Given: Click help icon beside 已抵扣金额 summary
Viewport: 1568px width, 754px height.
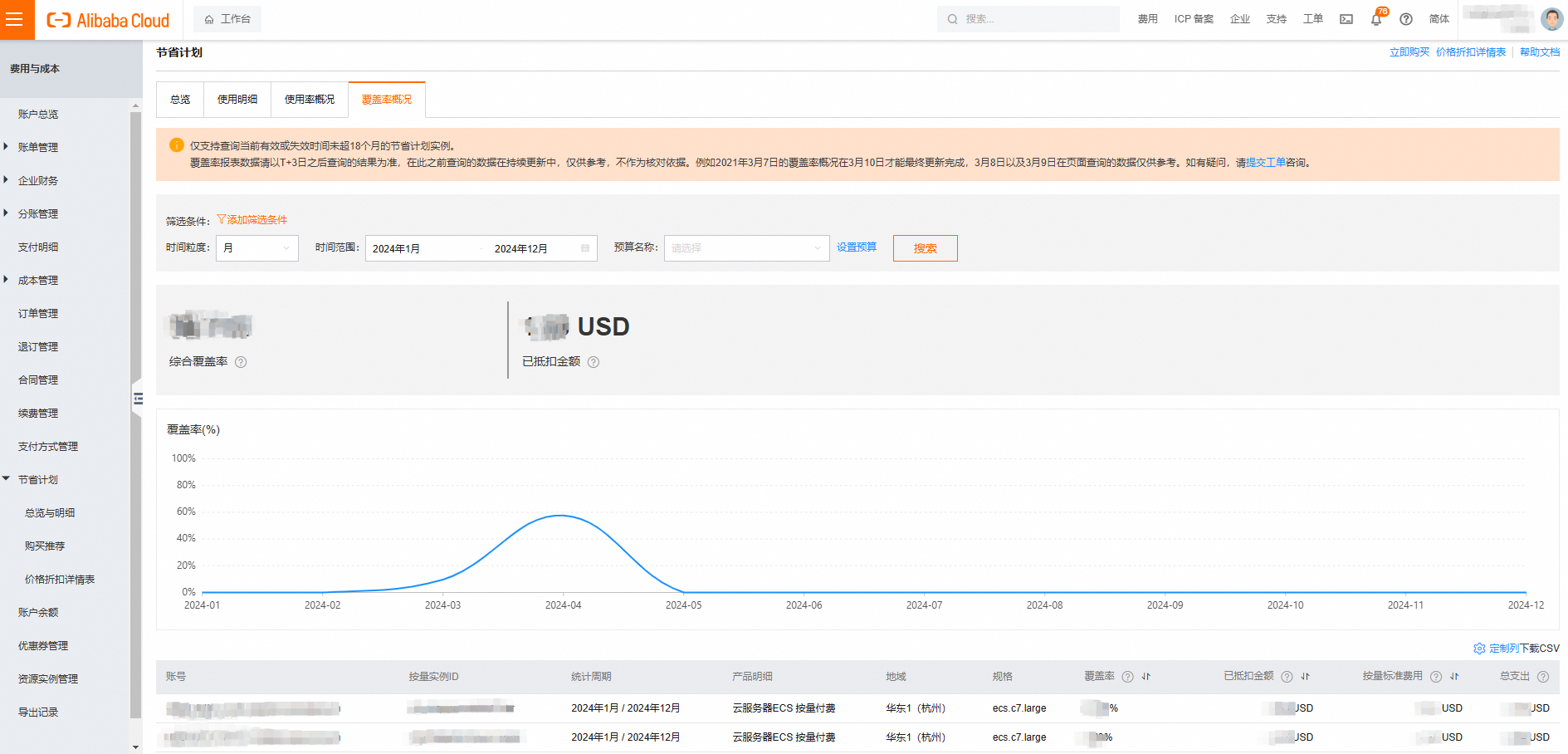Looking at the screenshot, I should click(593, 362).
